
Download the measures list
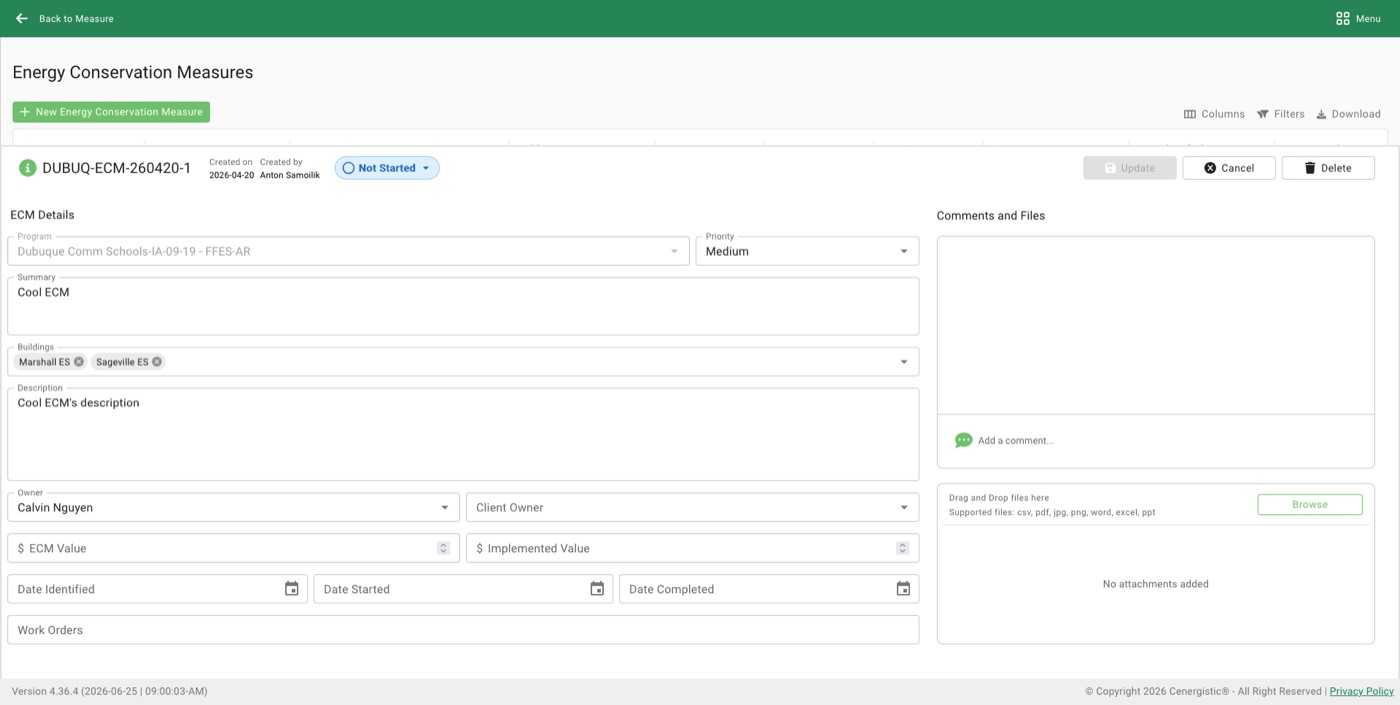click(1348, 114)
